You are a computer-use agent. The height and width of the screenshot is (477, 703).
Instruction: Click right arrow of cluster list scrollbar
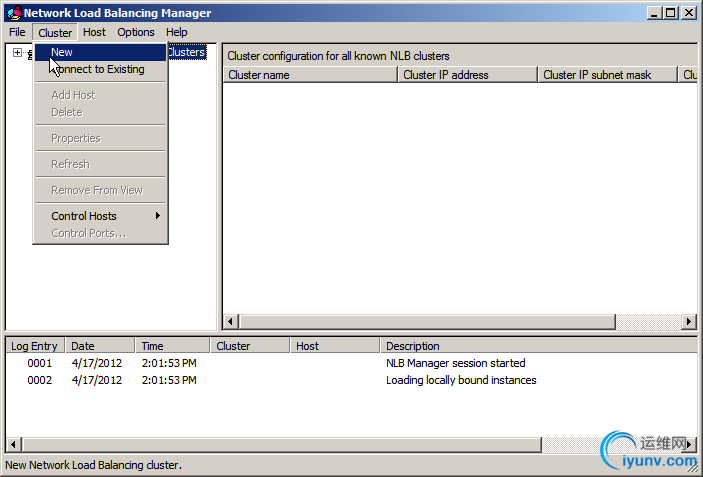[689, 321]
